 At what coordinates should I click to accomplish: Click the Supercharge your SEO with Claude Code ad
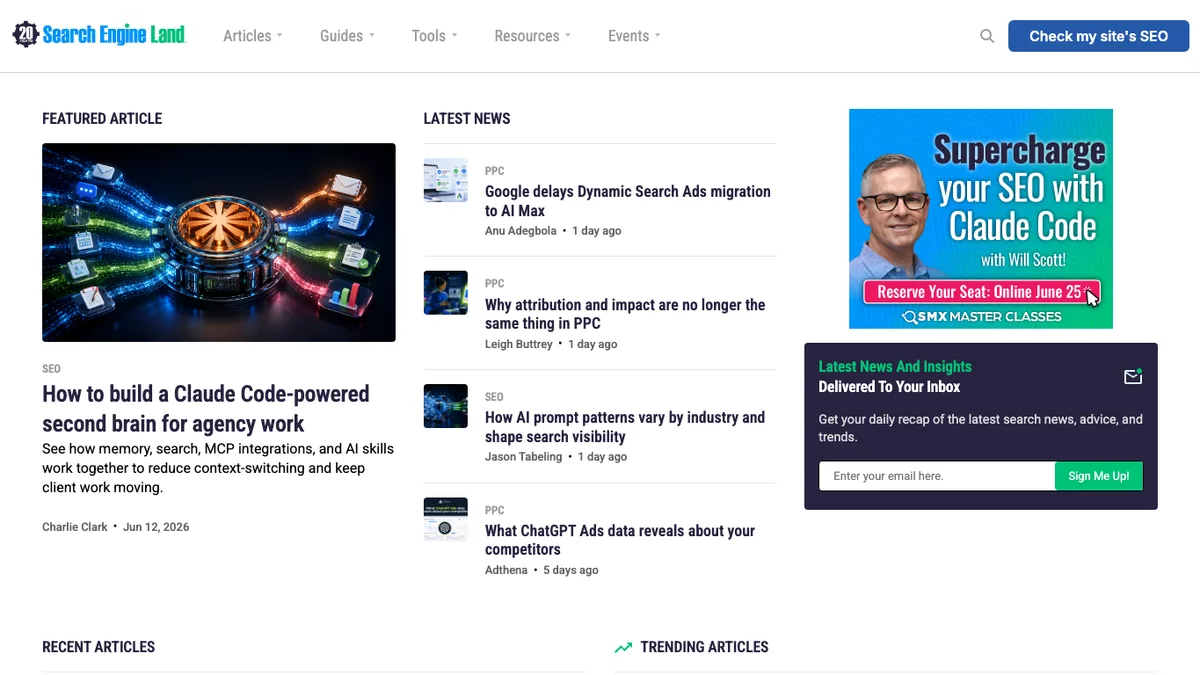(981, 219)
